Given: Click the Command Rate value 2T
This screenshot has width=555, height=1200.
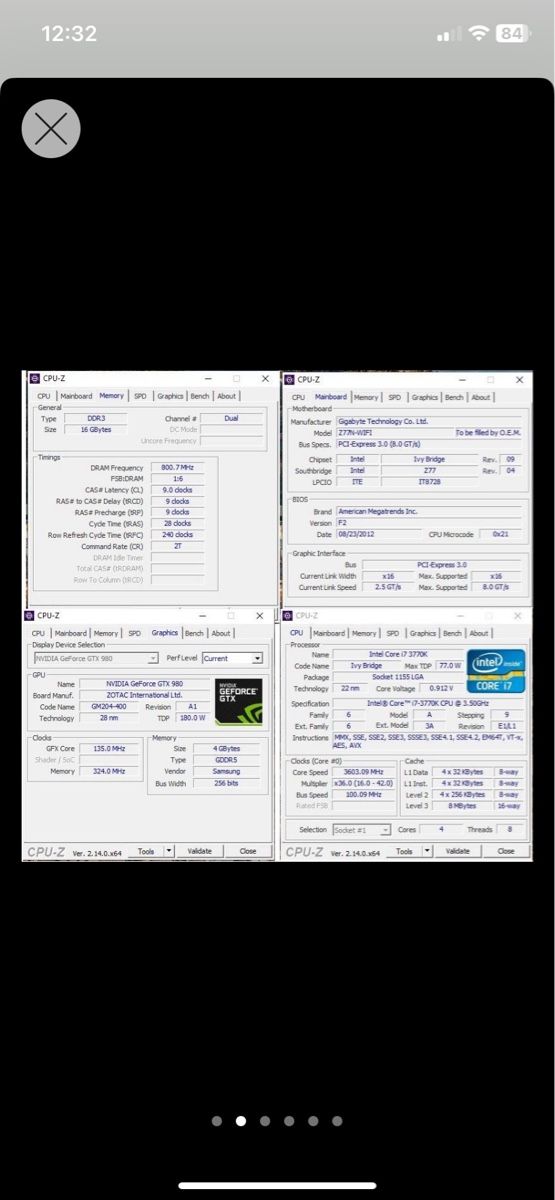Looking at the screenshot, I should (178, 546).
